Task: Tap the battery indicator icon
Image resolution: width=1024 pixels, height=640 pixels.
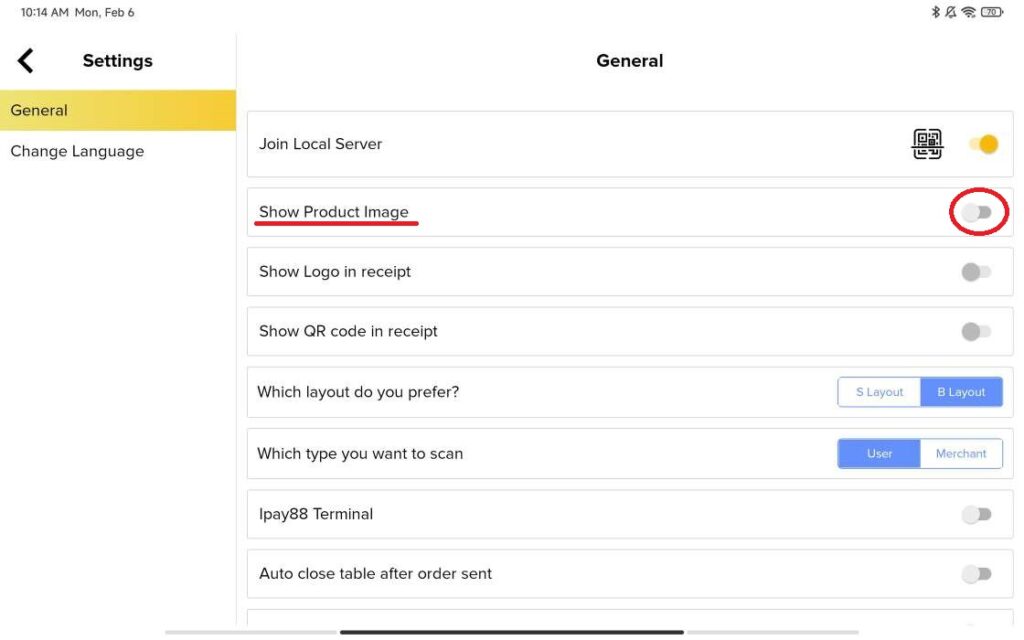Action: (991, 13)
